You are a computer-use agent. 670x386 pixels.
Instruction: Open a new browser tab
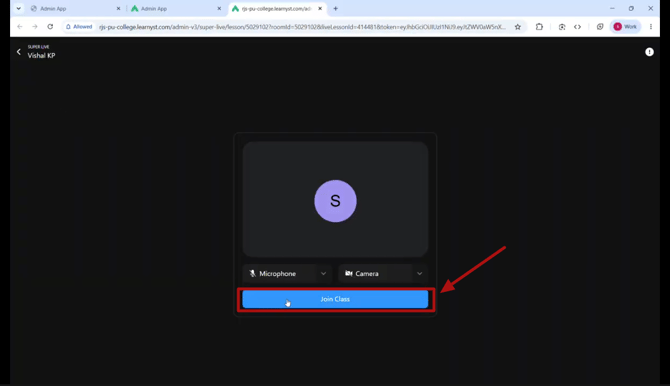[335, 9]
